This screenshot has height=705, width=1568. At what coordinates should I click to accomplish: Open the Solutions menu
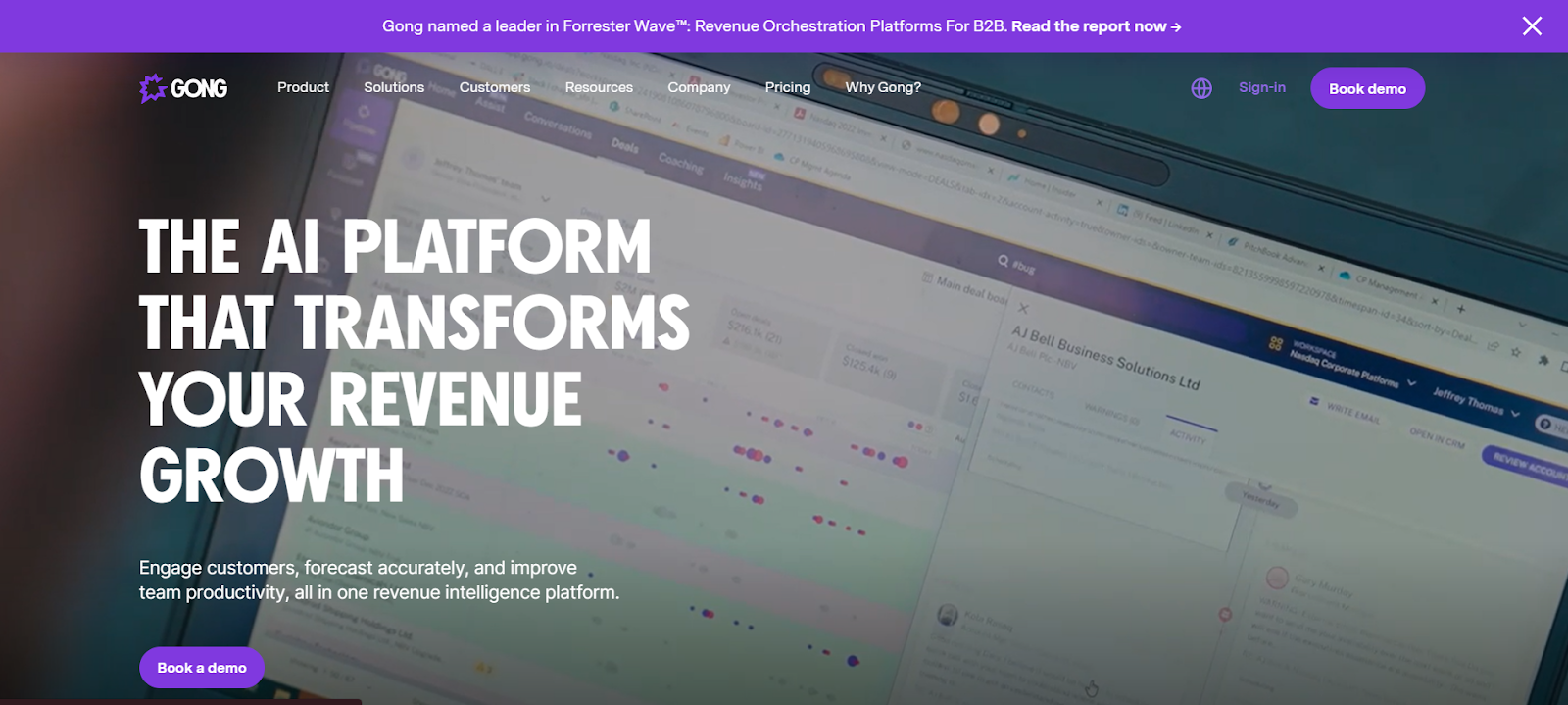point(394,87)
